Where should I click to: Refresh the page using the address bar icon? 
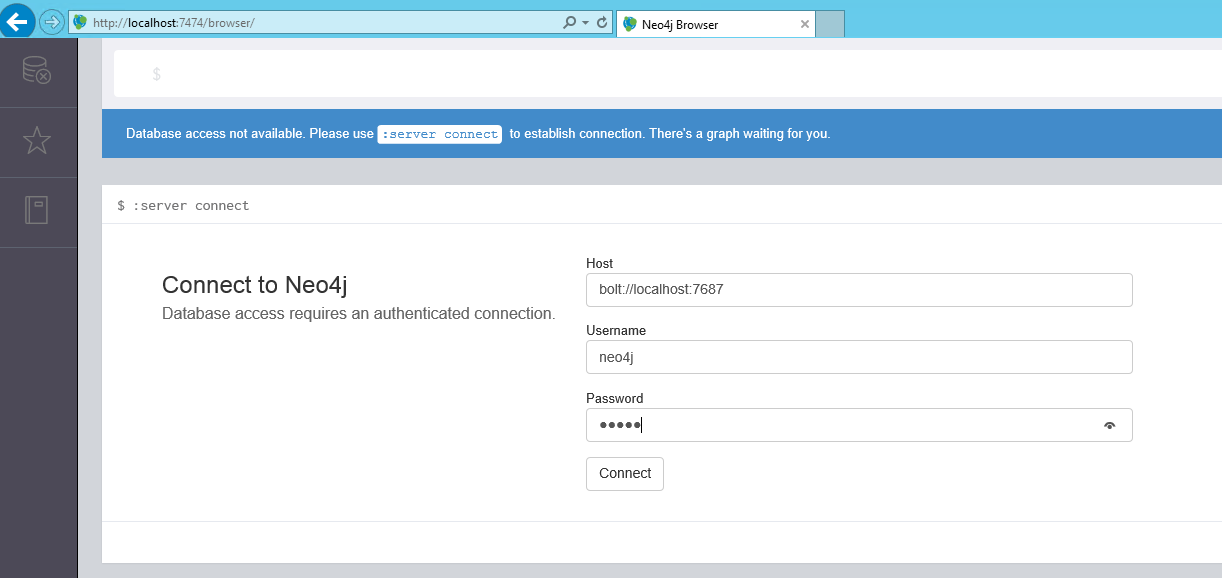pos(601,22)
